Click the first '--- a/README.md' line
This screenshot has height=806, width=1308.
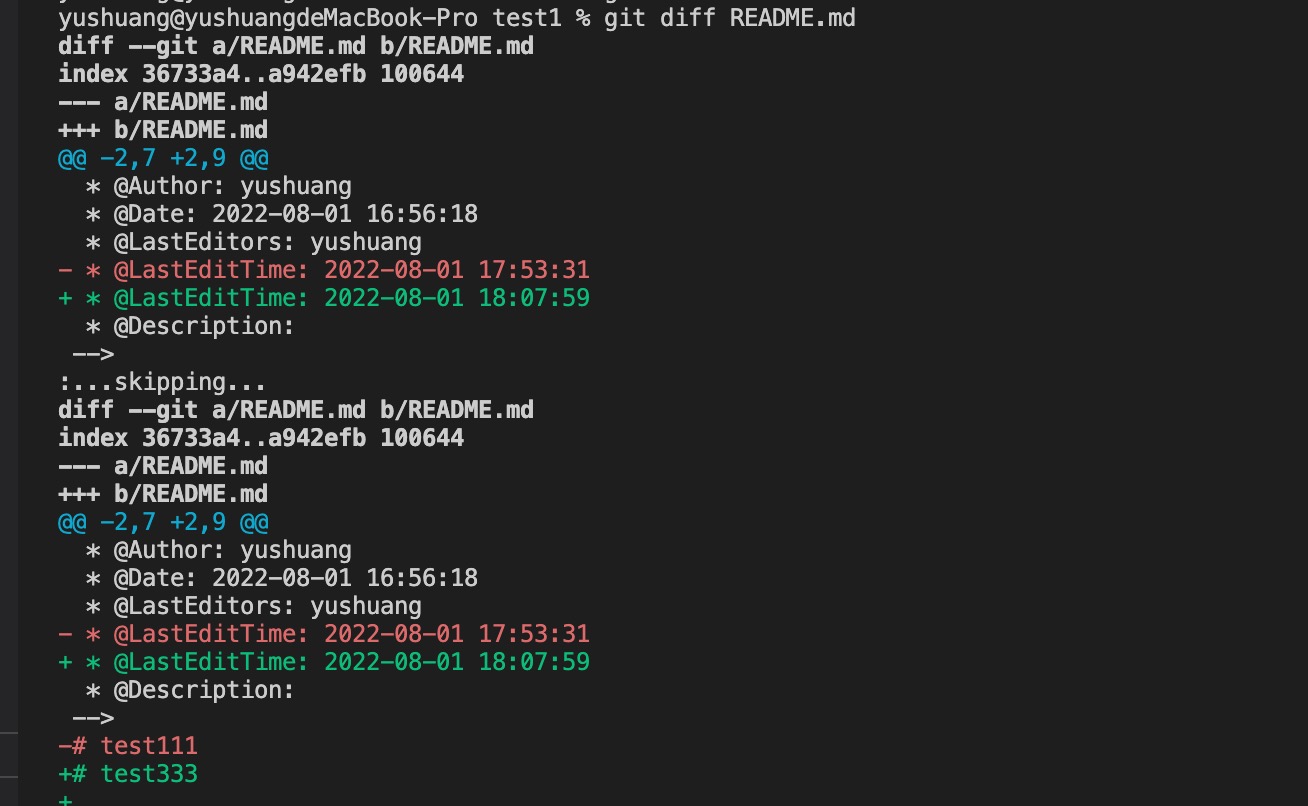pyautogui.click(x=162, y=102)
